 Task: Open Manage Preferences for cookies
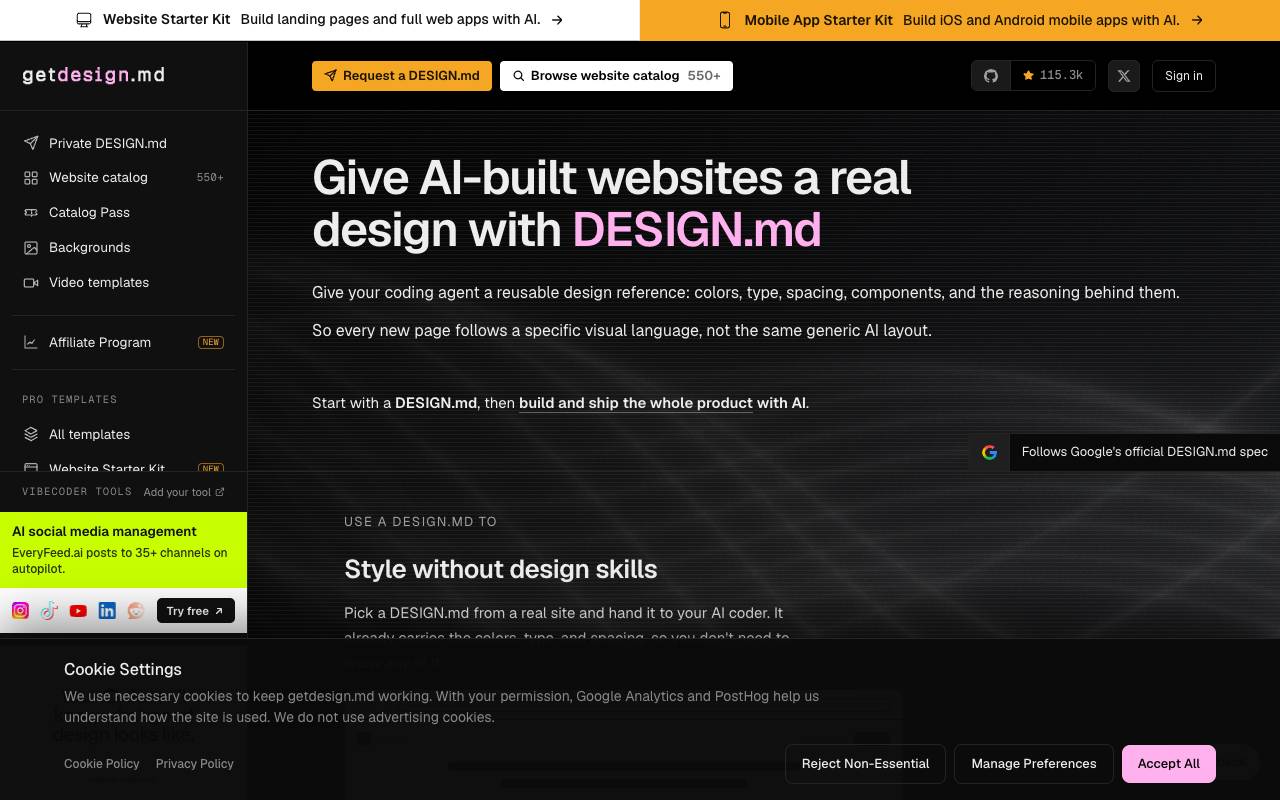click(x=1034, y=764)
